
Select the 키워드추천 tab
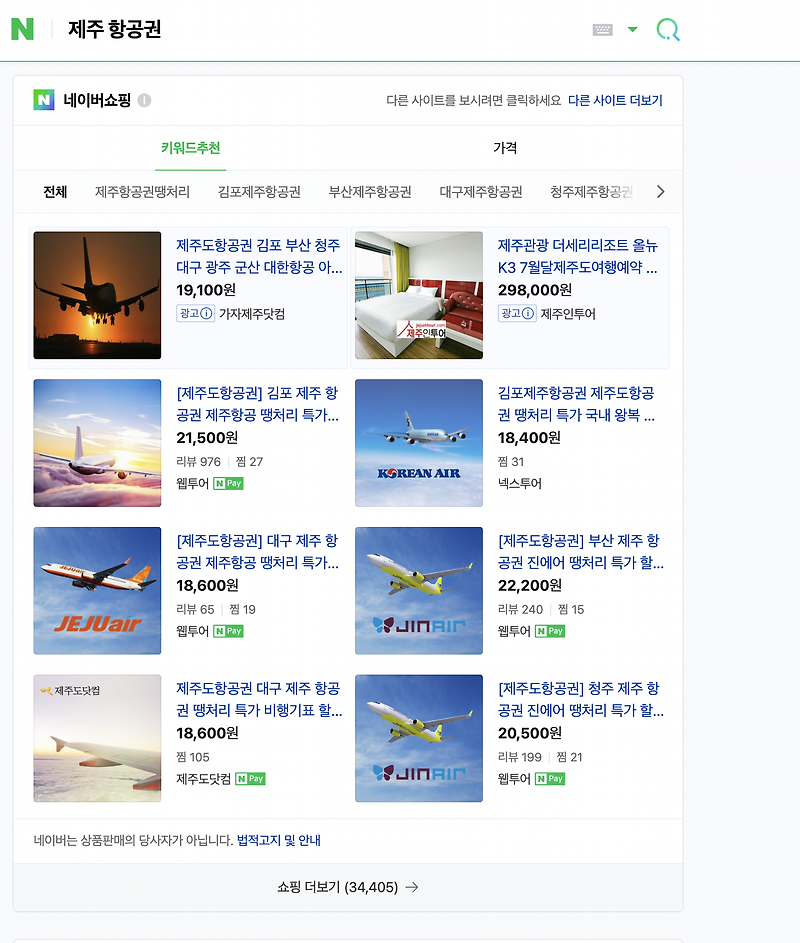click(x=191, y=148)
